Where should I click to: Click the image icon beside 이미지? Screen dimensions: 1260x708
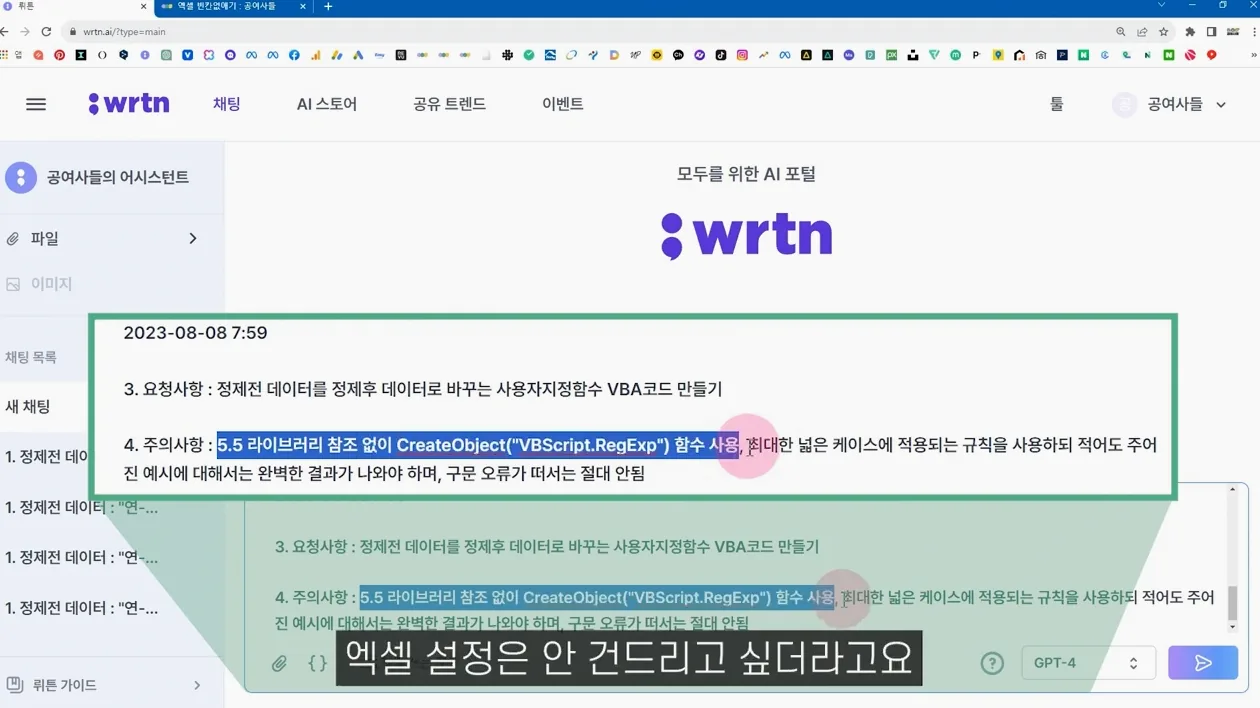point(13,284)
